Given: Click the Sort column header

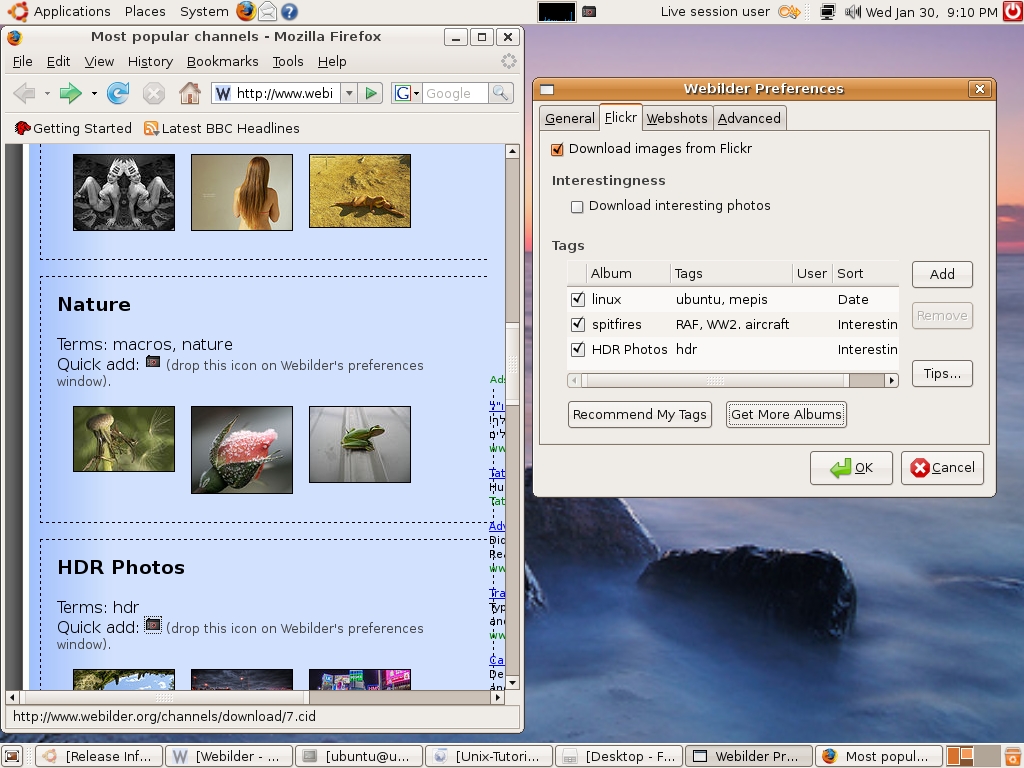Looking at the screenshot, I should point(865,274).
